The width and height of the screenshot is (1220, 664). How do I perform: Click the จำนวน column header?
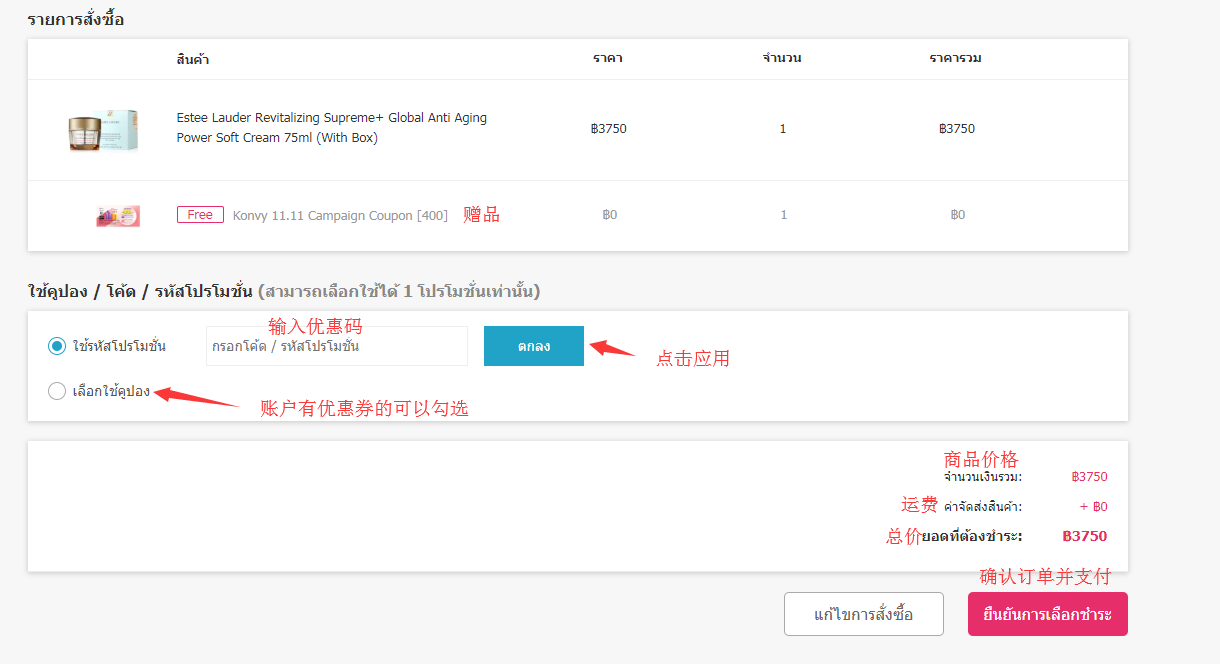[782, 58]
